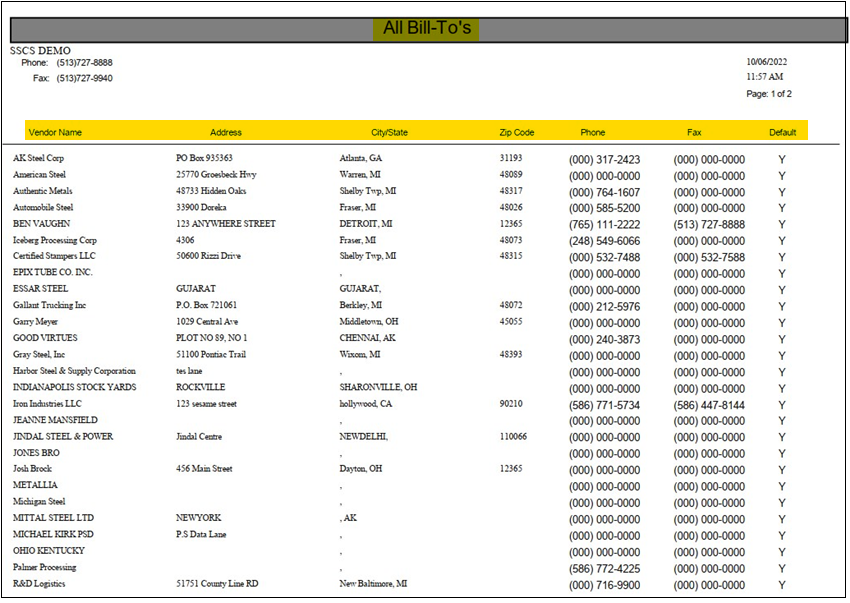
Task: Click city DETROIT, MI
Action: tap(366, 223)
